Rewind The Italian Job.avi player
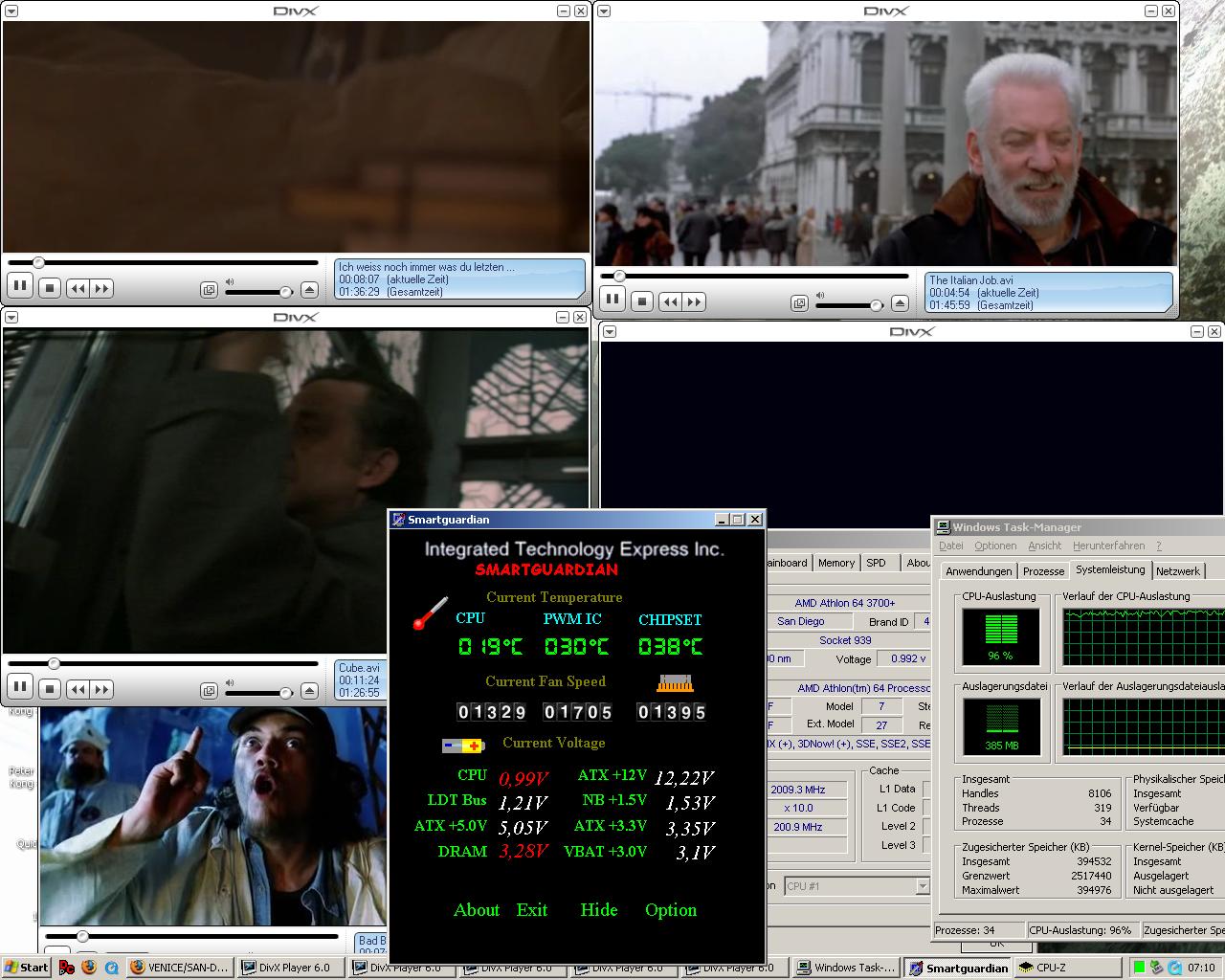 (x=671, y=301)
